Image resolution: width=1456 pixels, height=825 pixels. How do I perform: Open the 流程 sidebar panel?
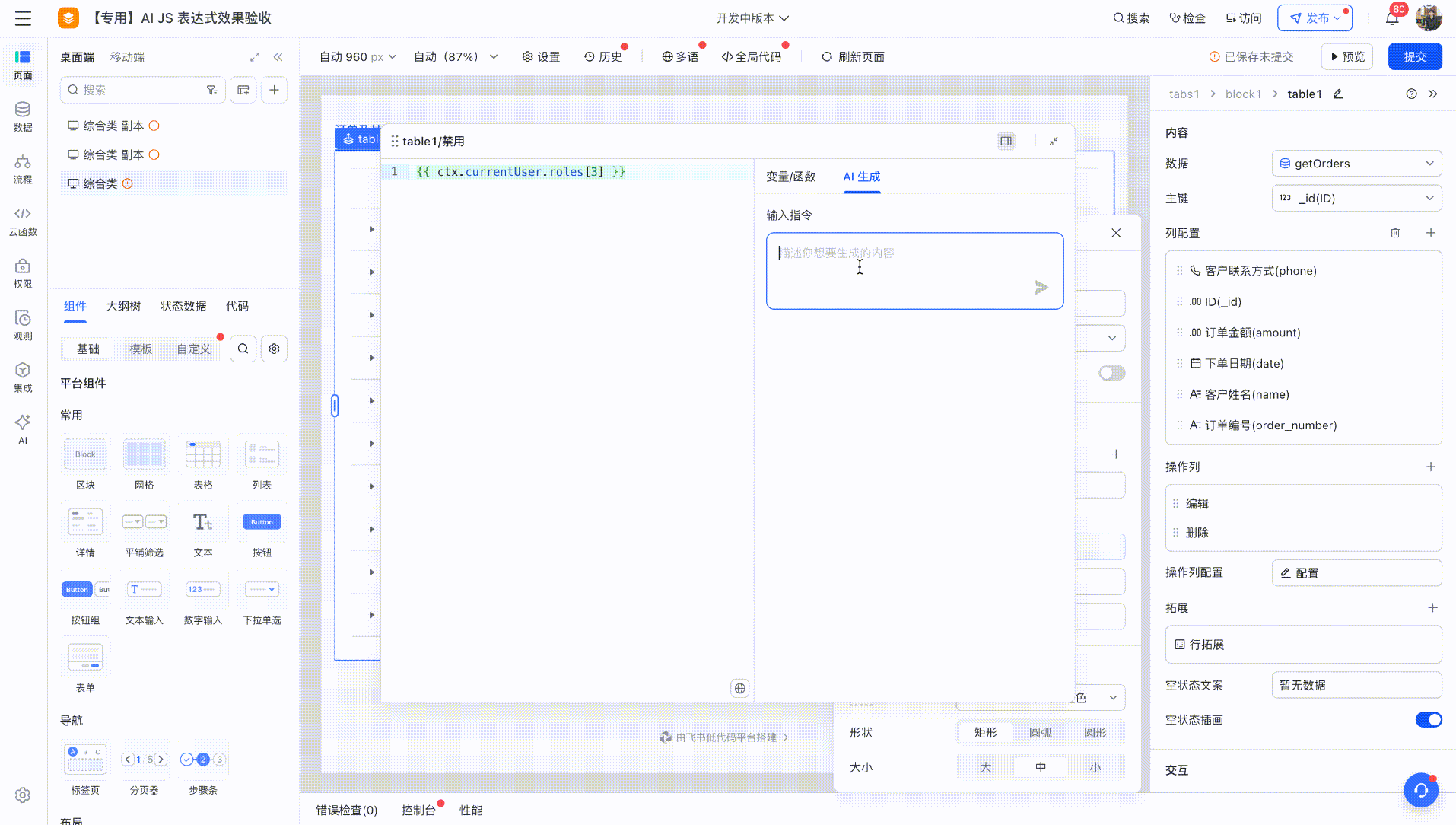pos(23,170)
